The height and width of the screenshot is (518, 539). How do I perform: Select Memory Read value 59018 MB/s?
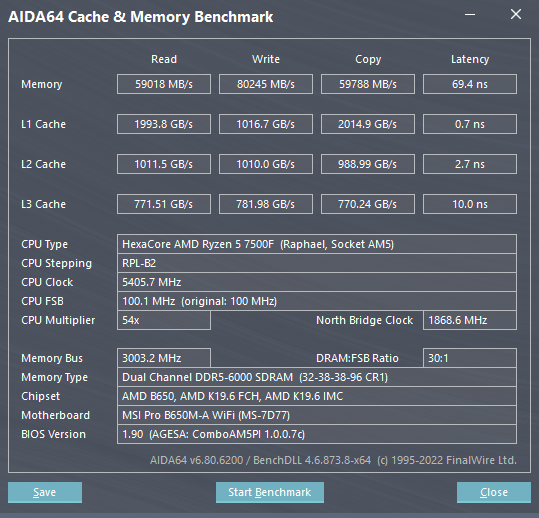click(x=164, y=84)
